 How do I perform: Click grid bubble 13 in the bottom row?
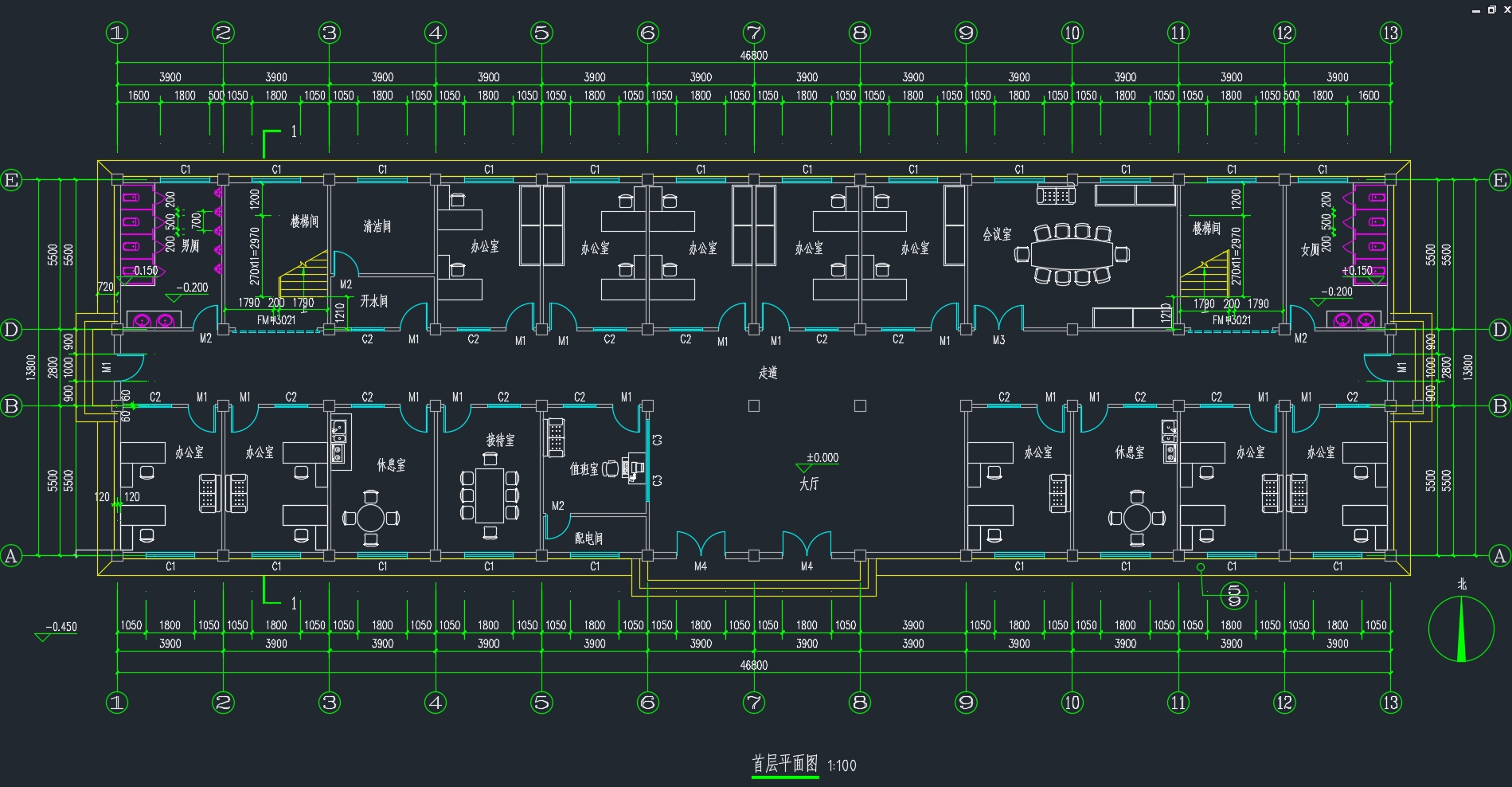(1390, 703)
